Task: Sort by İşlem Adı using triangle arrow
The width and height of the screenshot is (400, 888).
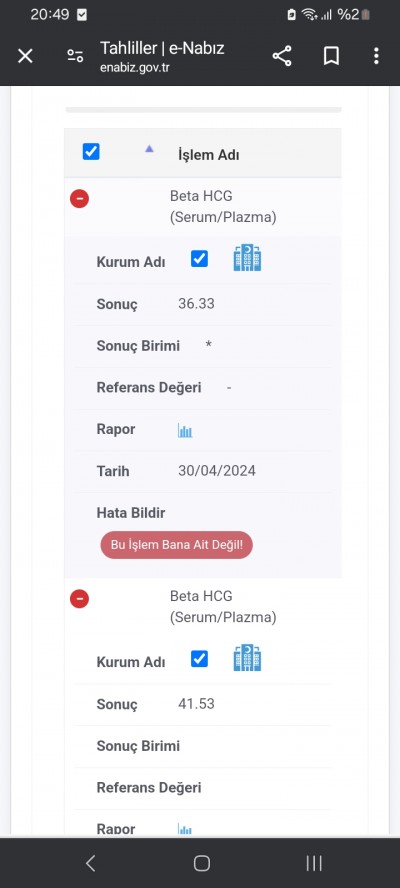Action: 149,149
